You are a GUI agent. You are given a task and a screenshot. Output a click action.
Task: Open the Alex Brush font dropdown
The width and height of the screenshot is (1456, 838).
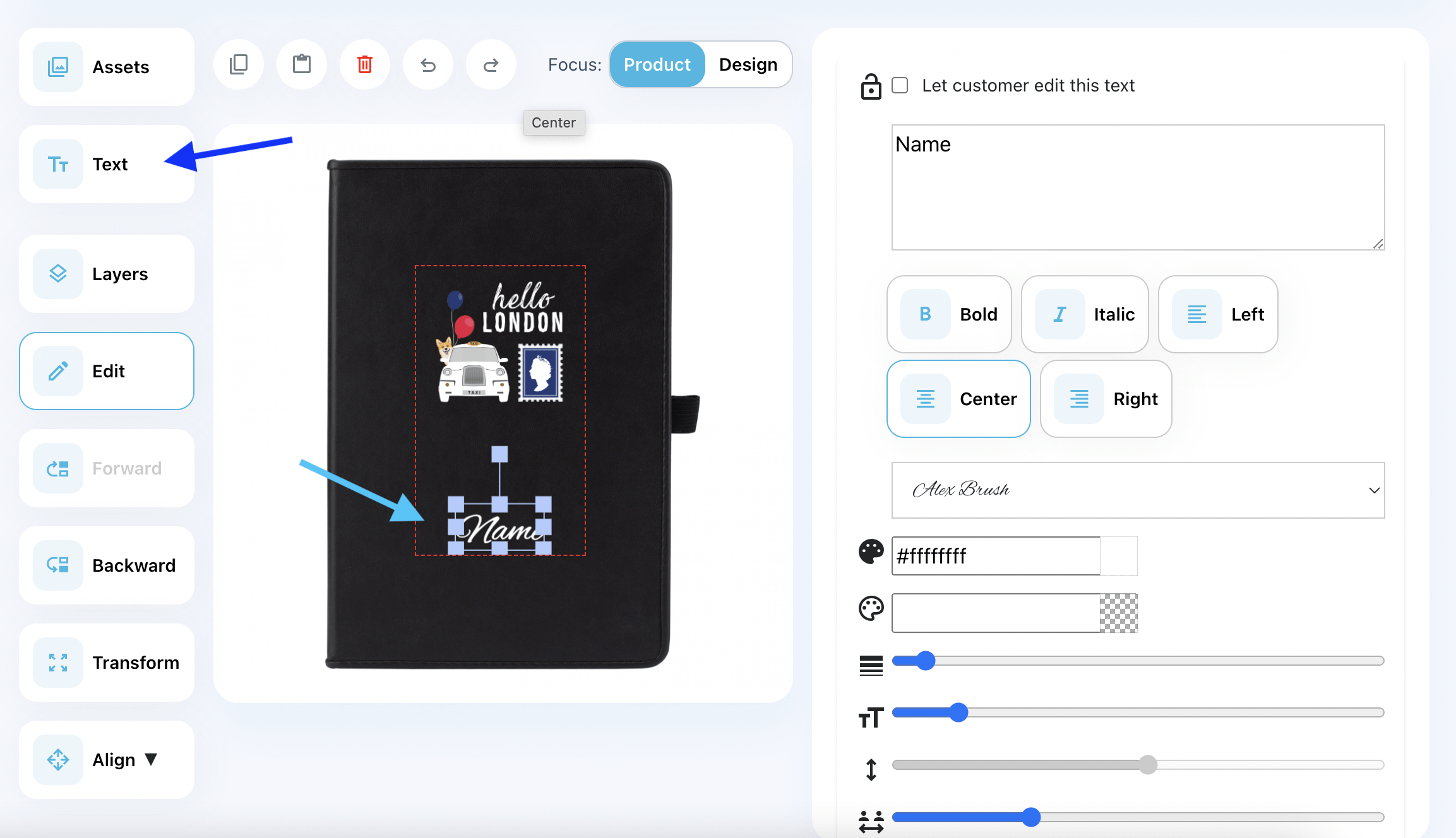coord(1138,490)
